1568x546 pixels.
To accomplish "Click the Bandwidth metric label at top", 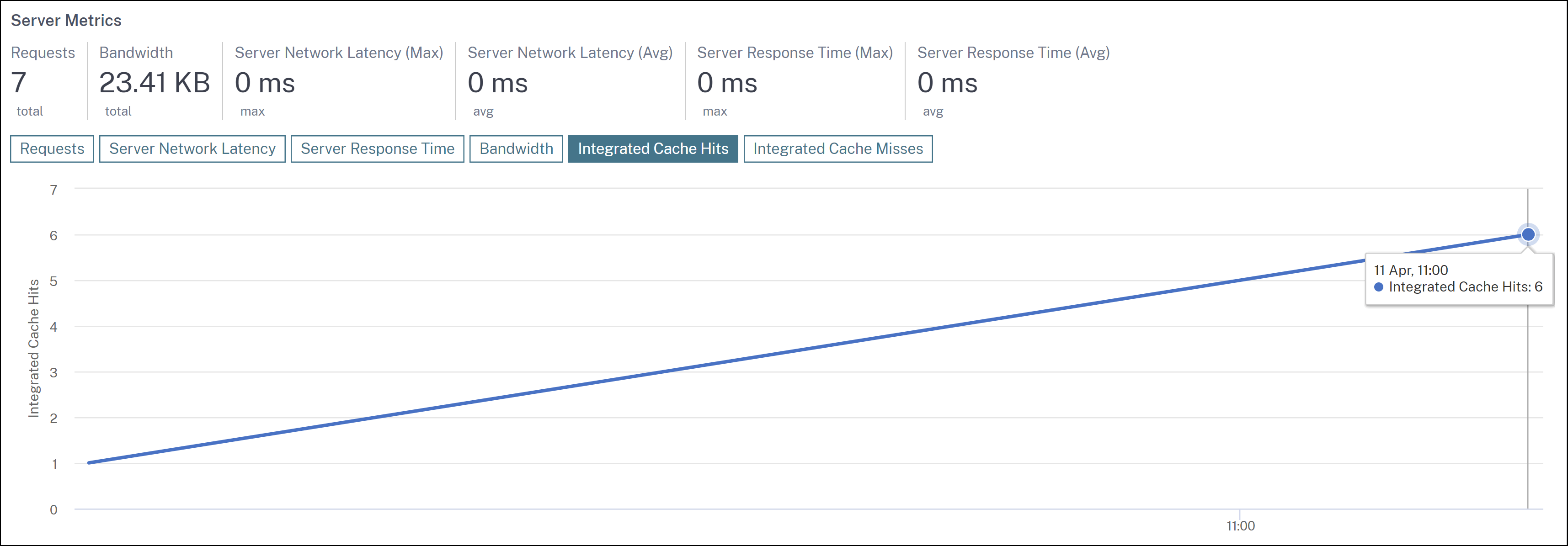I will coord(136,53).
